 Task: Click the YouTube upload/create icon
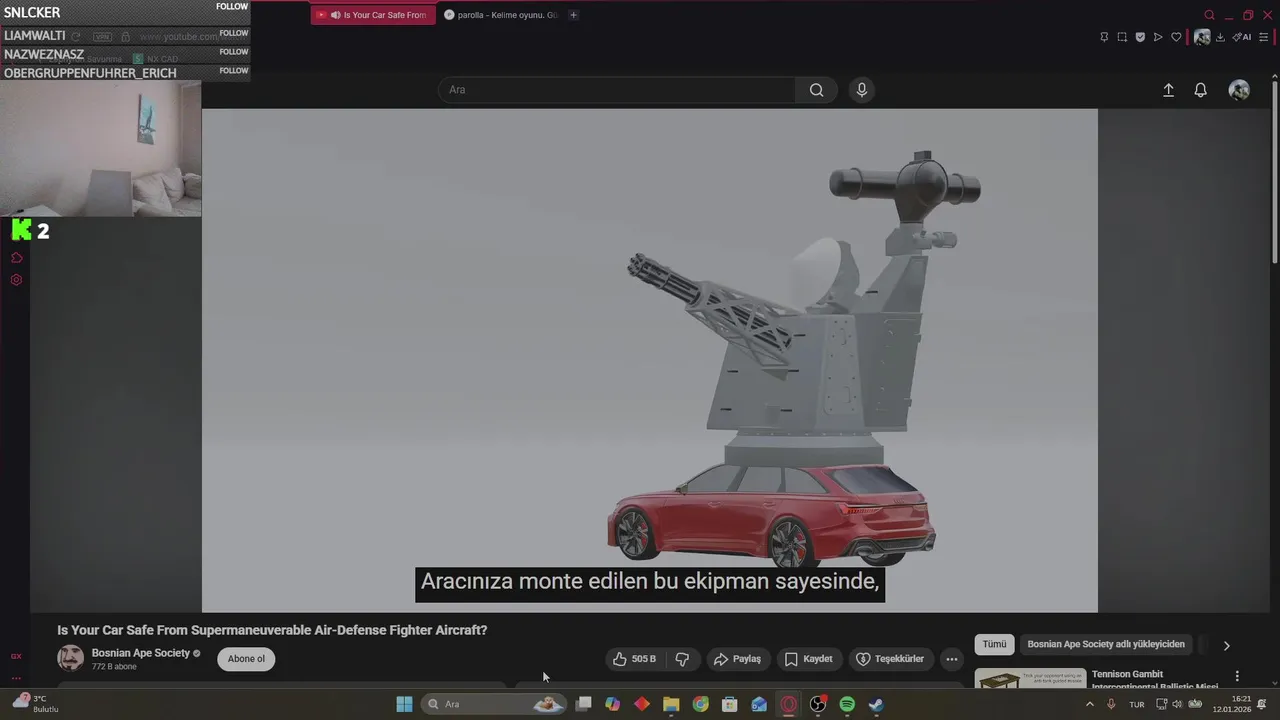tap(1168, 90)
